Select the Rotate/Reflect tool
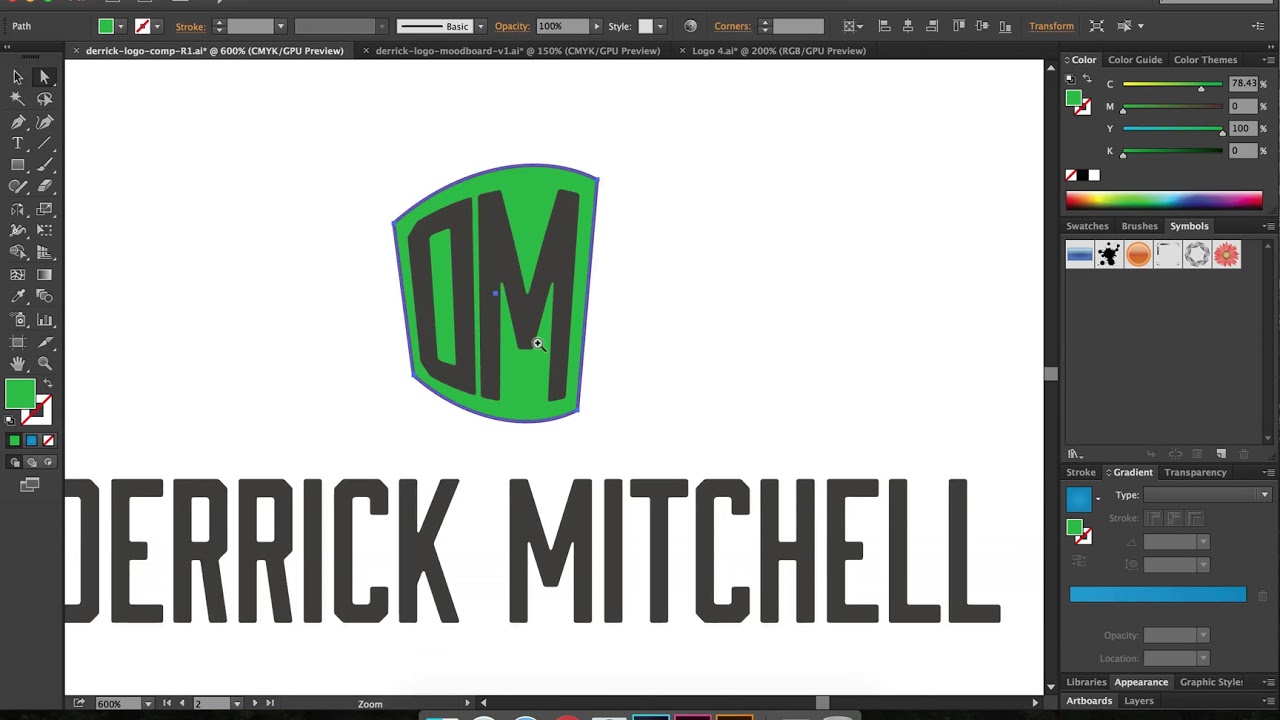 tap(18, 209)
